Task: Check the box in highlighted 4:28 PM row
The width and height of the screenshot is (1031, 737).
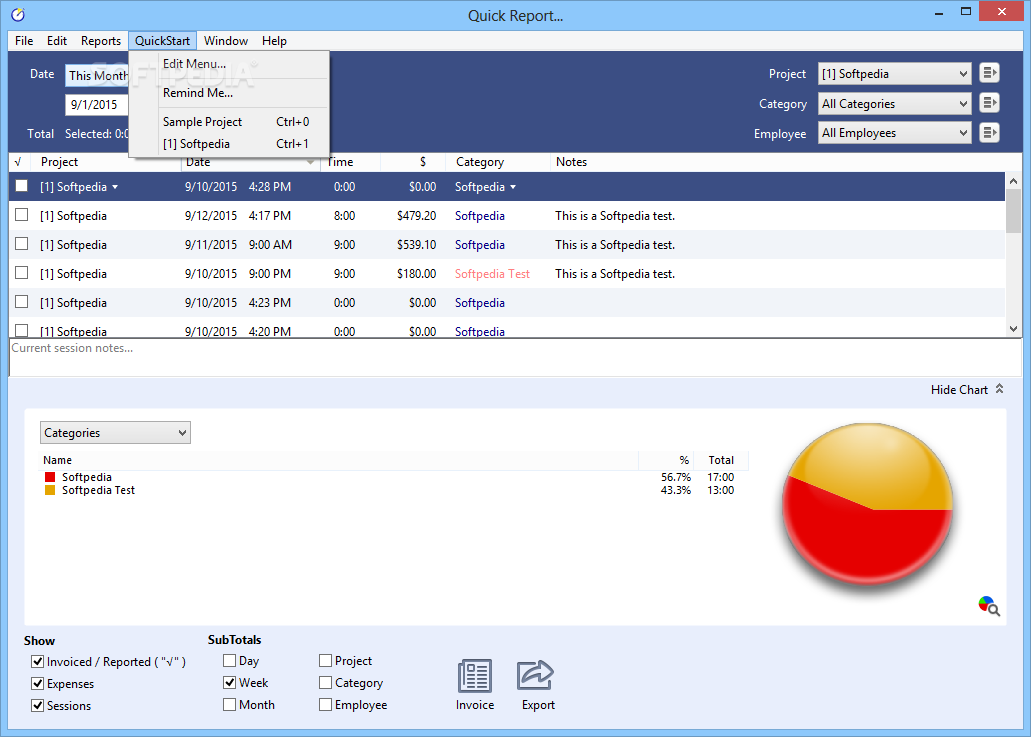Action: pyautogui.click(x=22, y=186)
